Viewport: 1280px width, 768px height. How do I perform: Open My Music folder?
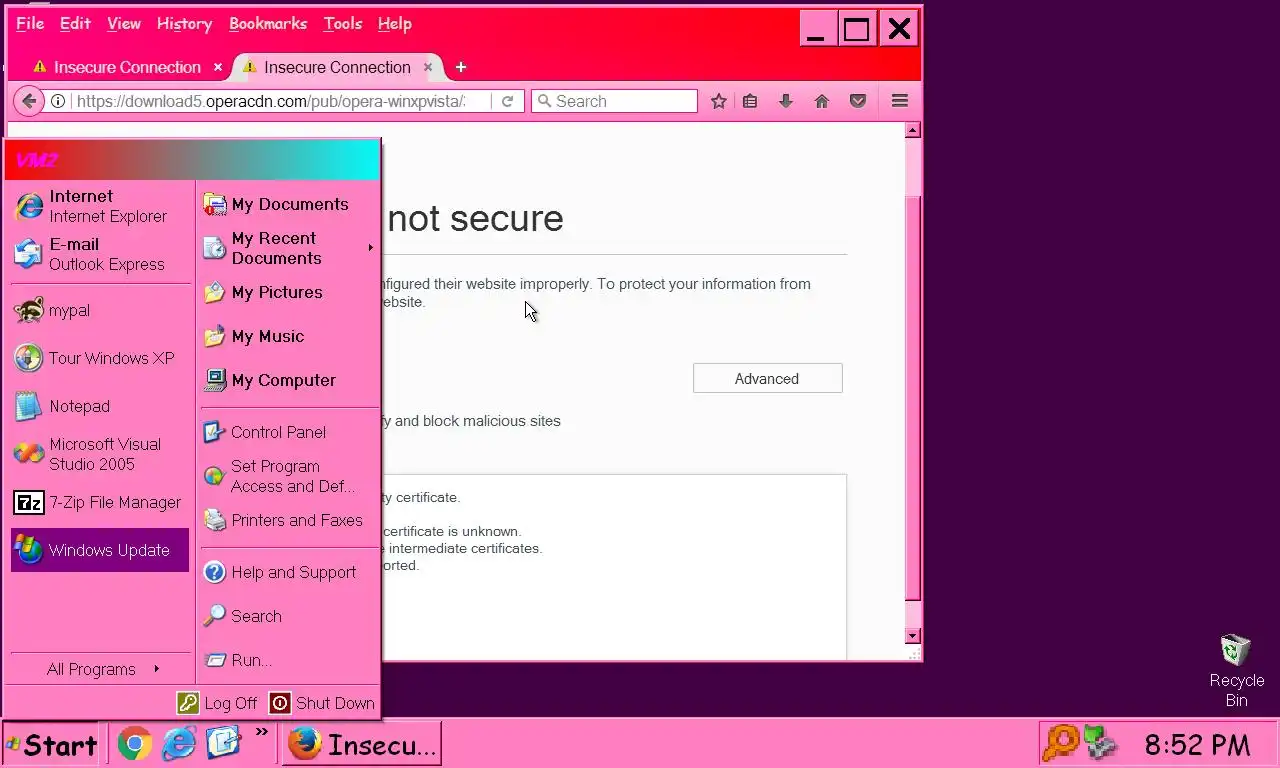289,336
